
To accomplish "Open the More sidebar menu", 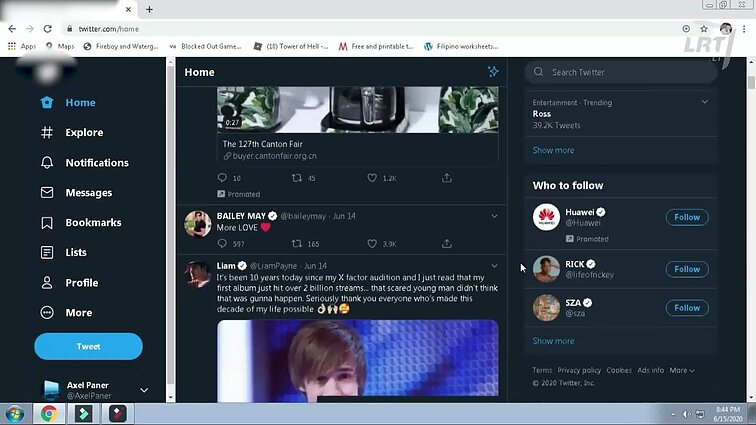I will coord(66,313).
